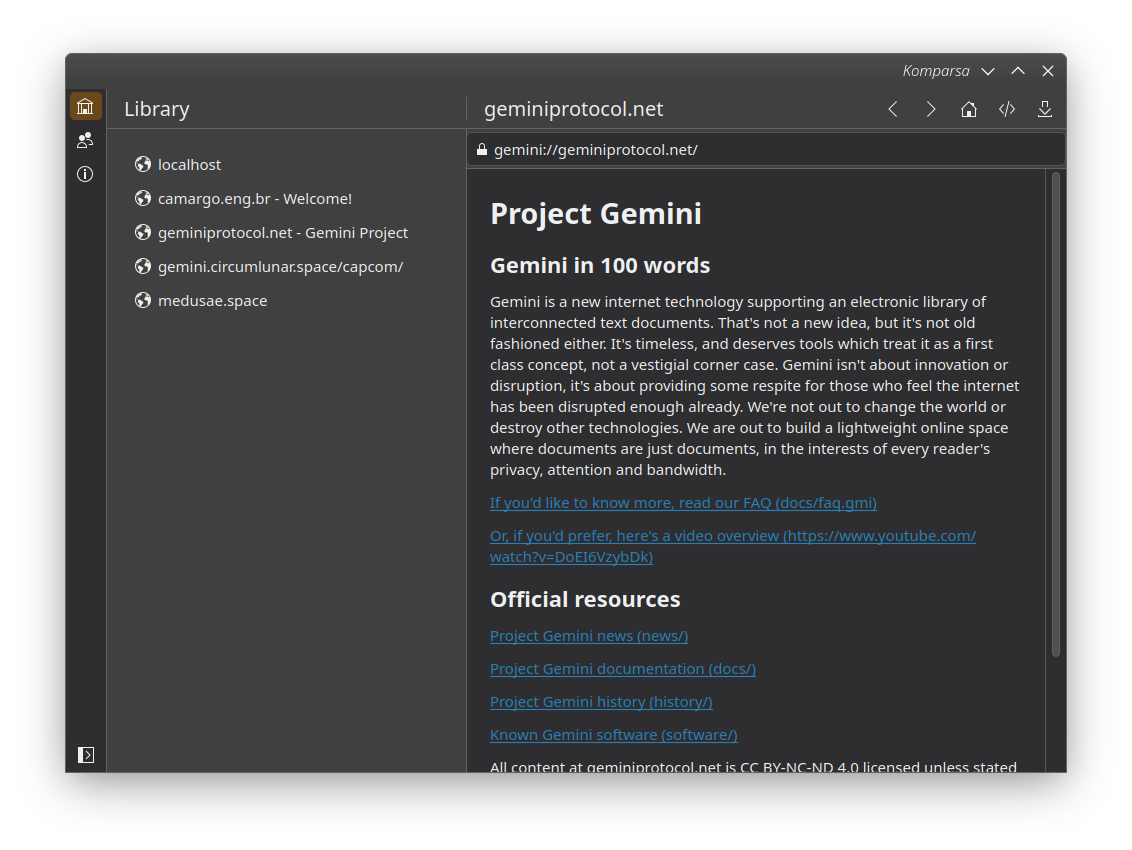
Task: Click the gemini:// address field
Action: point(766,149)
